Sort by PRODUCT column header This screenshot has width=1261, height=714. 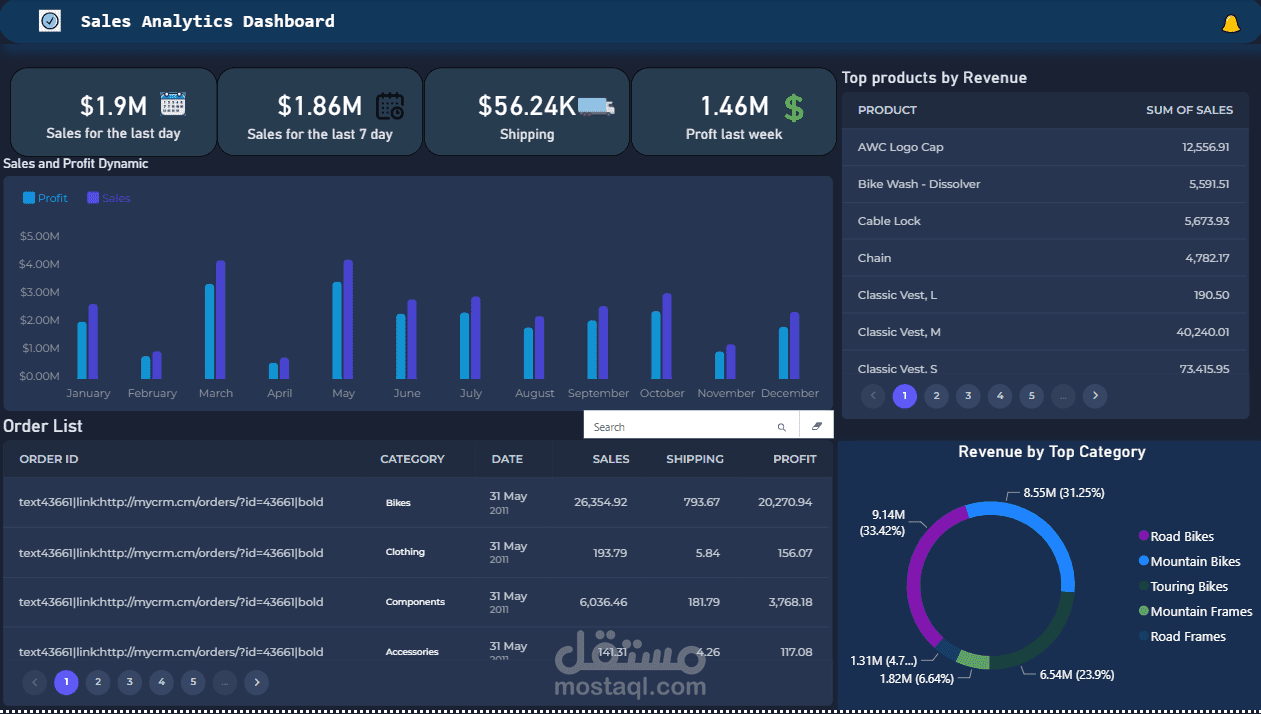(x=887, y=110)
